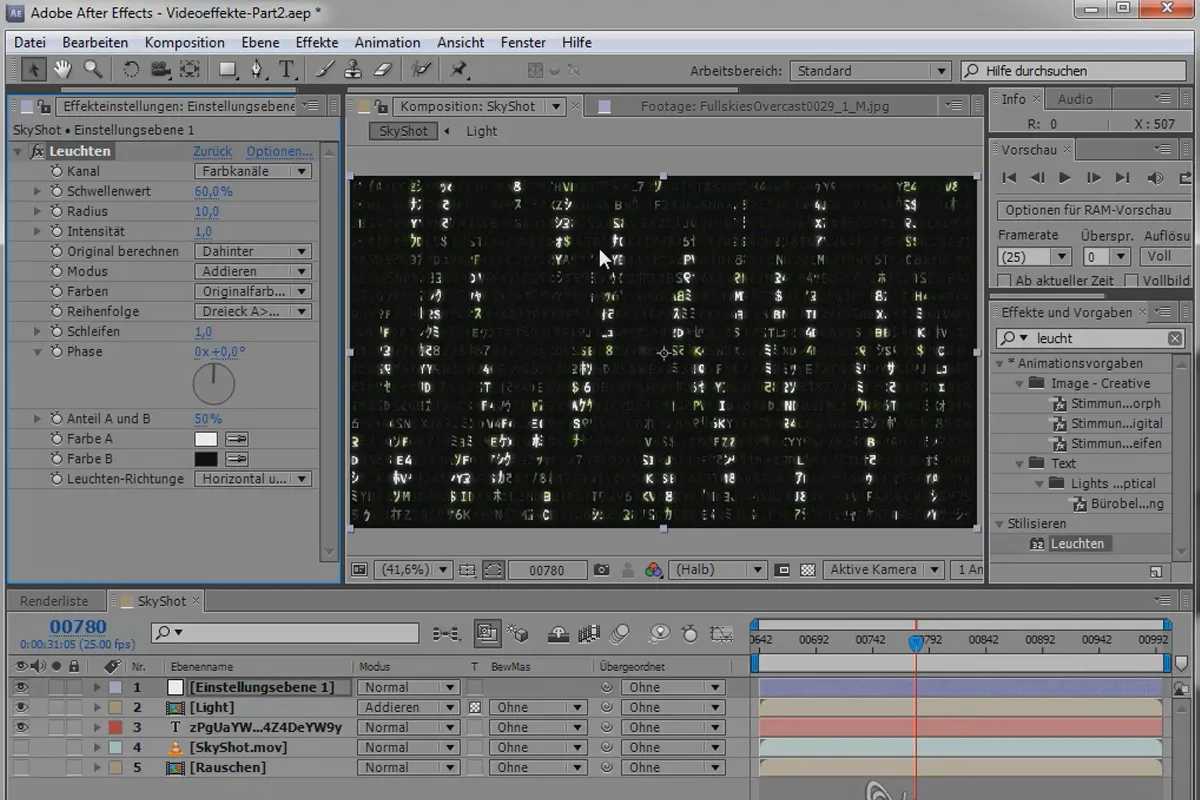Screen dimensions: 1200x800
Task: Switch to the Renderliste tab
Action: pyautogui.click(x=54, y=601)
